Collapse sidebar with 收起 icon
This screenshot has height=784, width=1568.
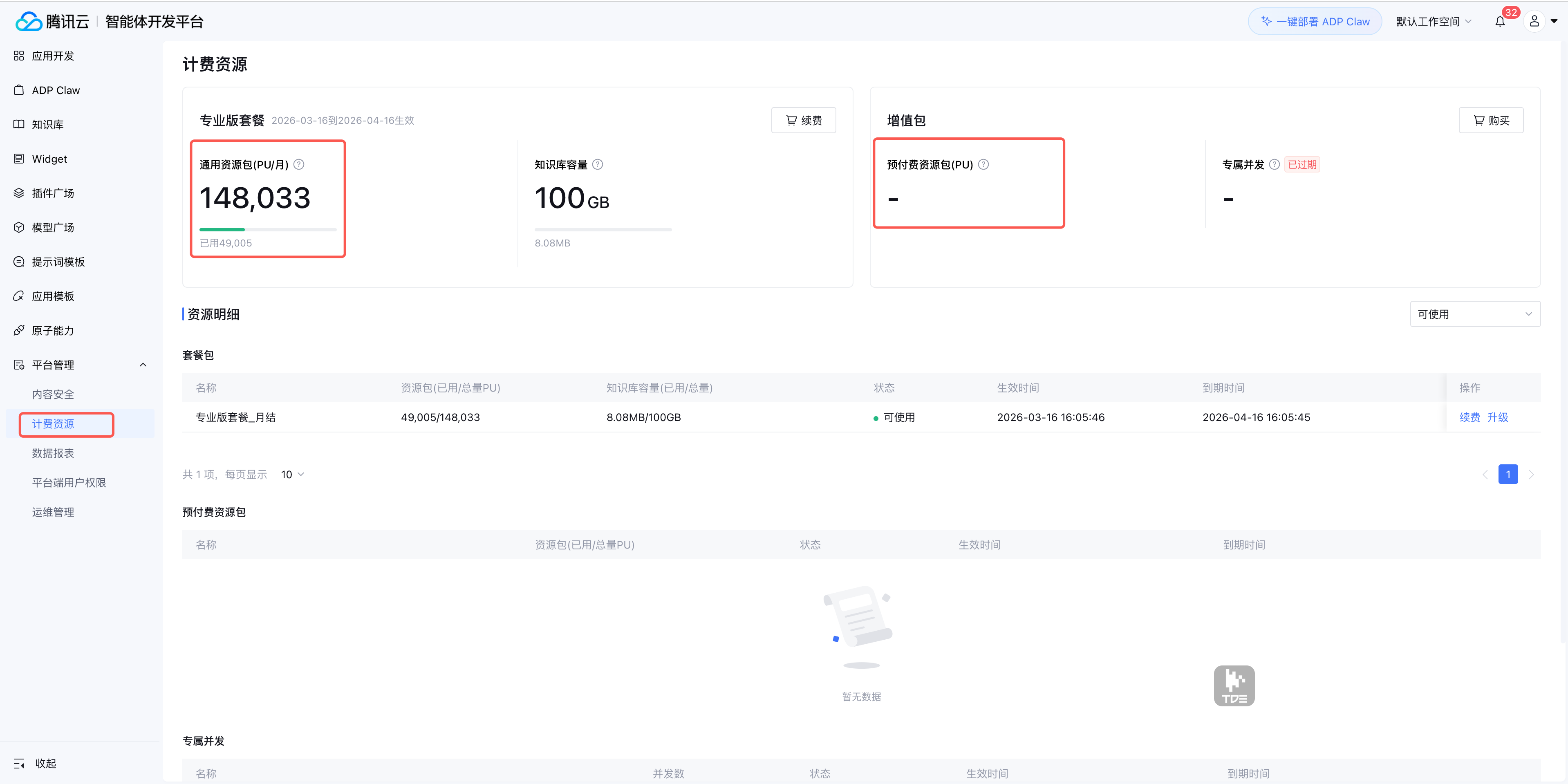click(19, 763)
